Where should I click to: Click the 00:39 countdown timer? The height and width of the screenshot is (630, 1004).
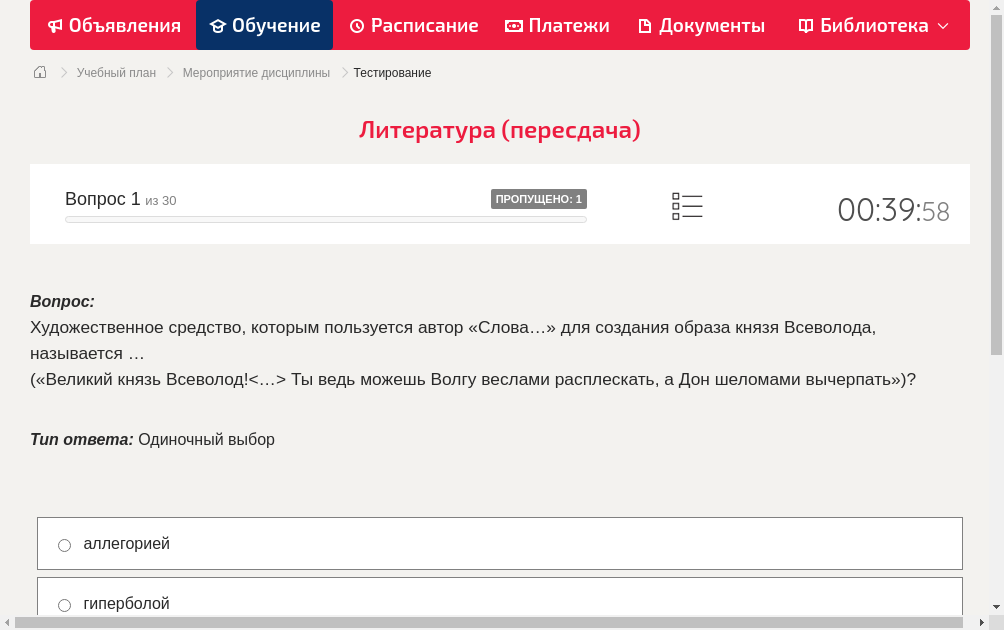[880, 208]
